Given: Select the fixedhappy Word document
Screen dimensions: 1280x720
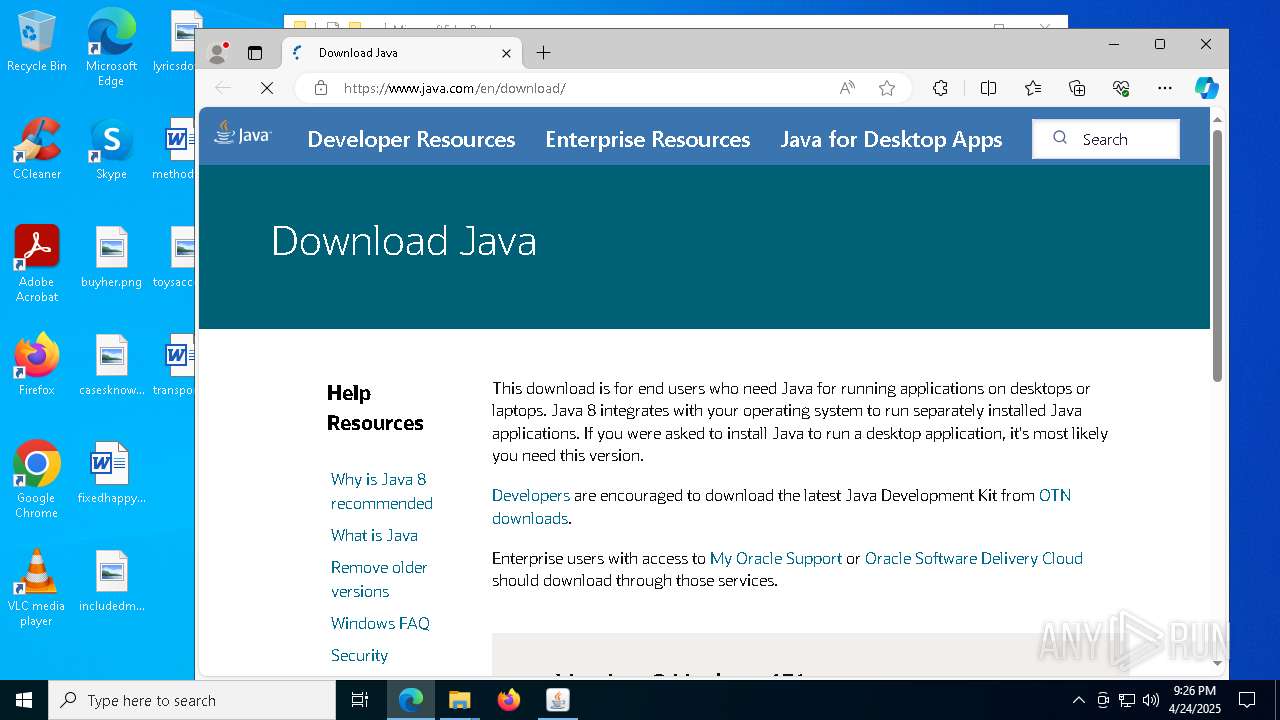Looking at the screenshot, I should point(111,473).
